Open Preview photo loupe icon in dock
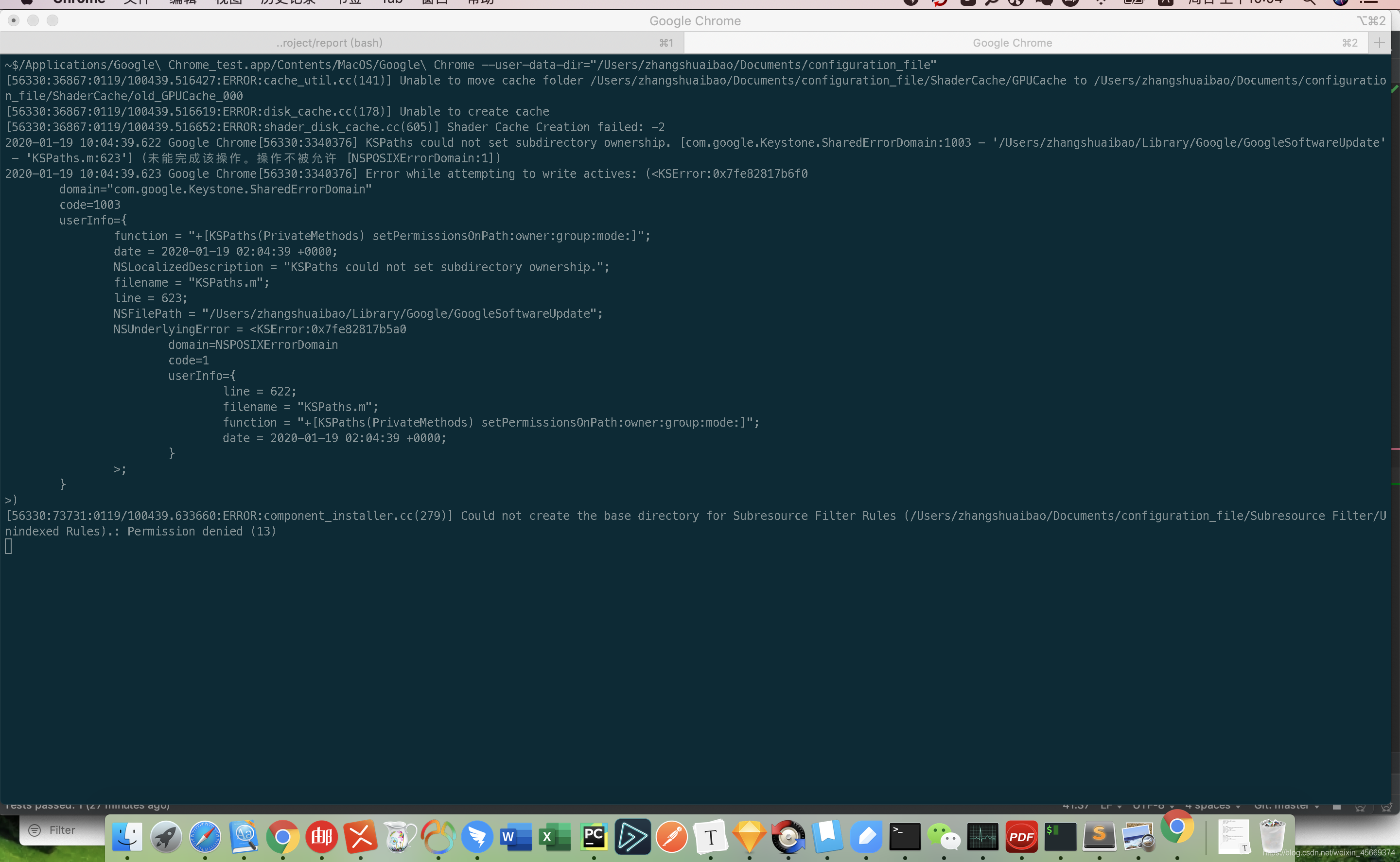 click(1138, 837)
